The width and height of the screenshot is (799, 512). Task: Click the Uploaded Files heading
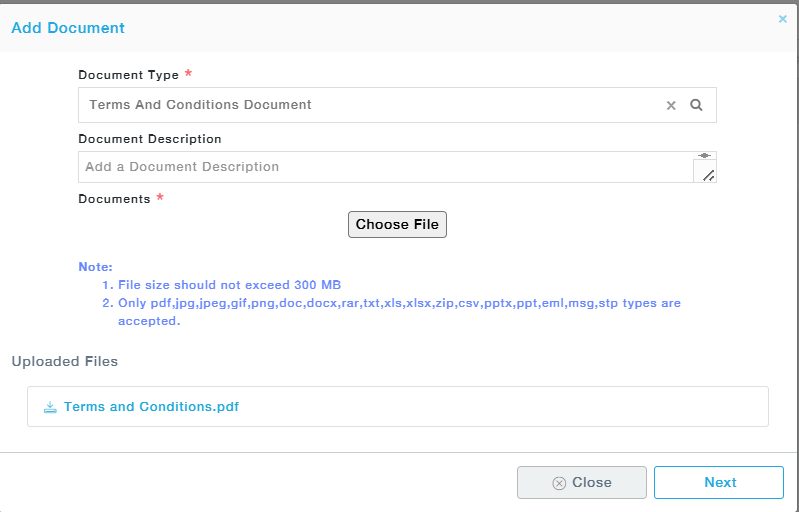[x=65, y=361]
